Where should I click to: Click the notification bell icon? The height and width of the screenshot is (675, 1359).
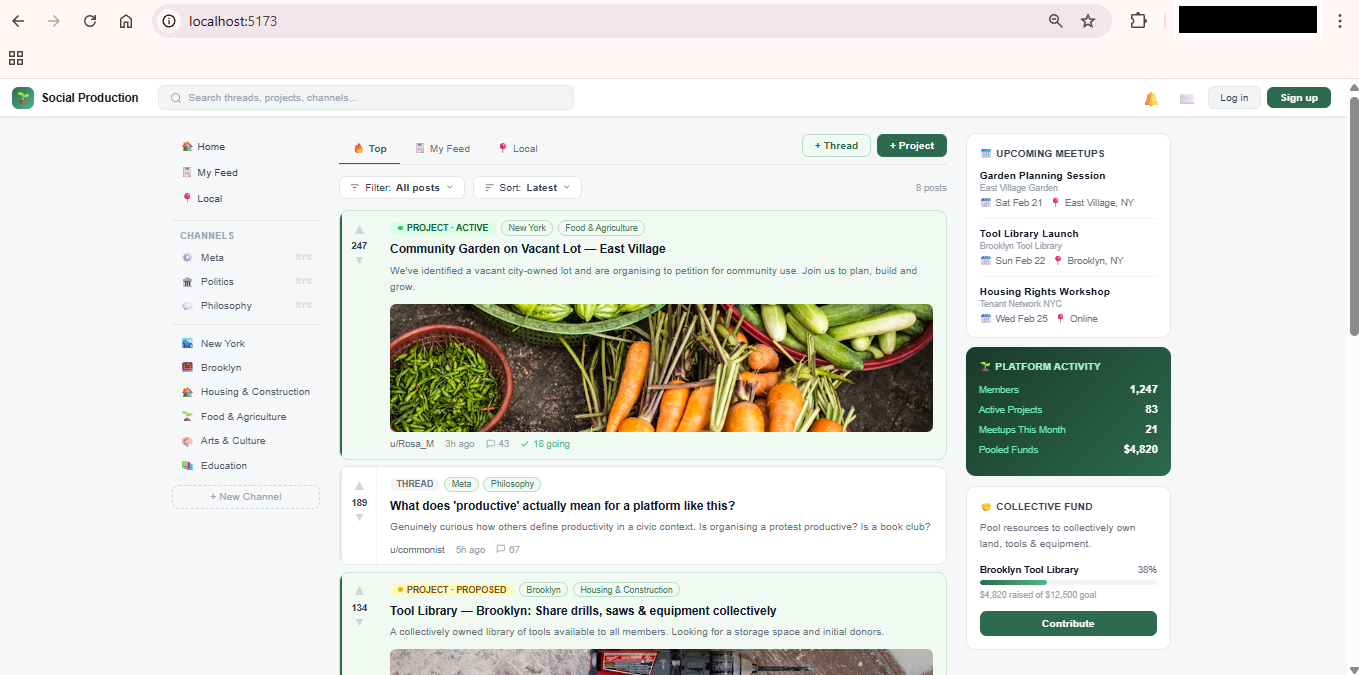coord(1151,98)
